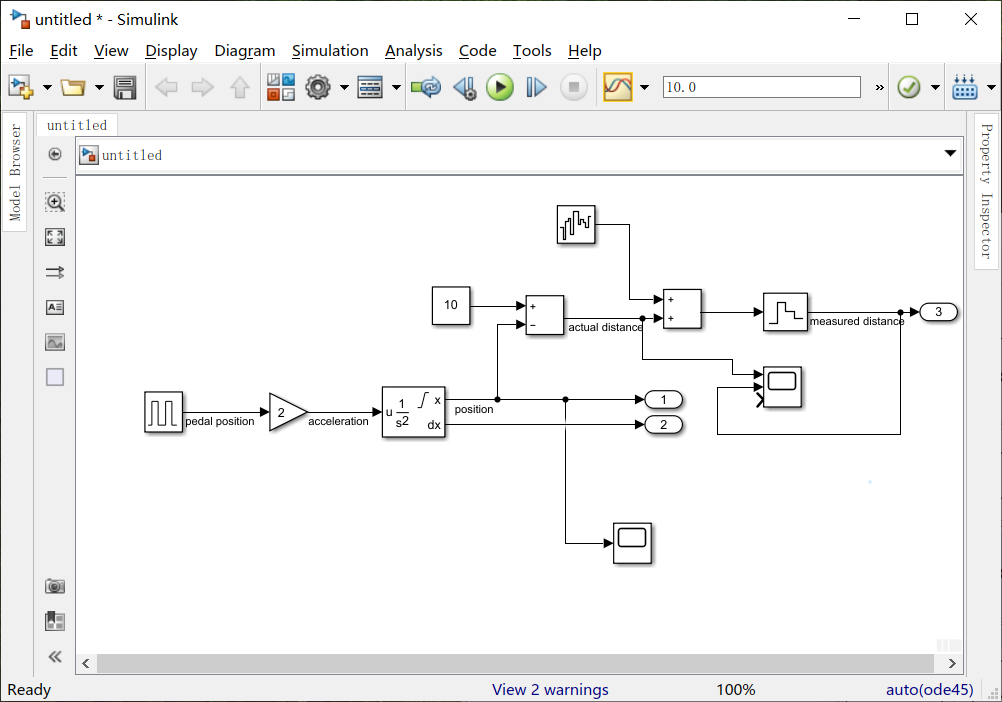Open Model Configuration Parameters gear icon
The width and height of the screenshot is (1002, 702).
tap(318, 86)
